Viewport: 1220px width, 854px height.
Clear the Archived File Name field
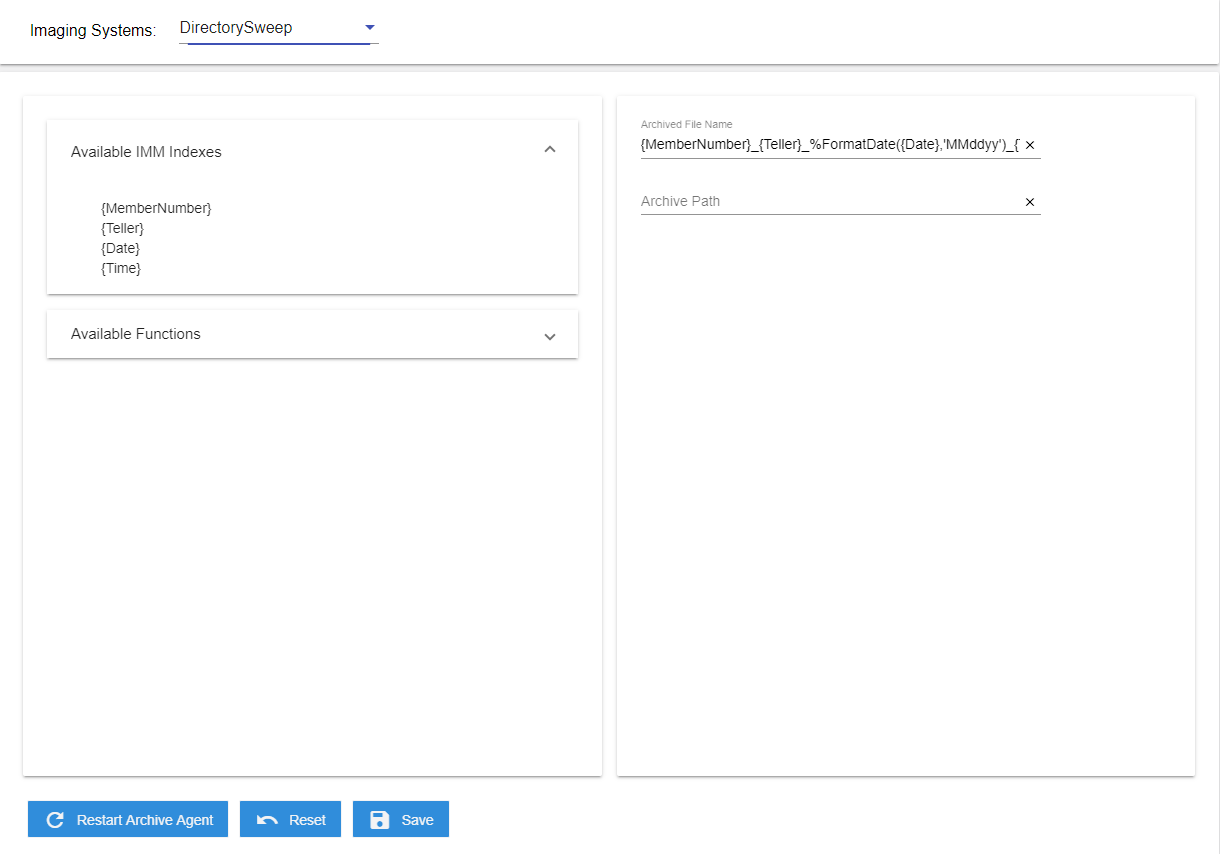1030,145
